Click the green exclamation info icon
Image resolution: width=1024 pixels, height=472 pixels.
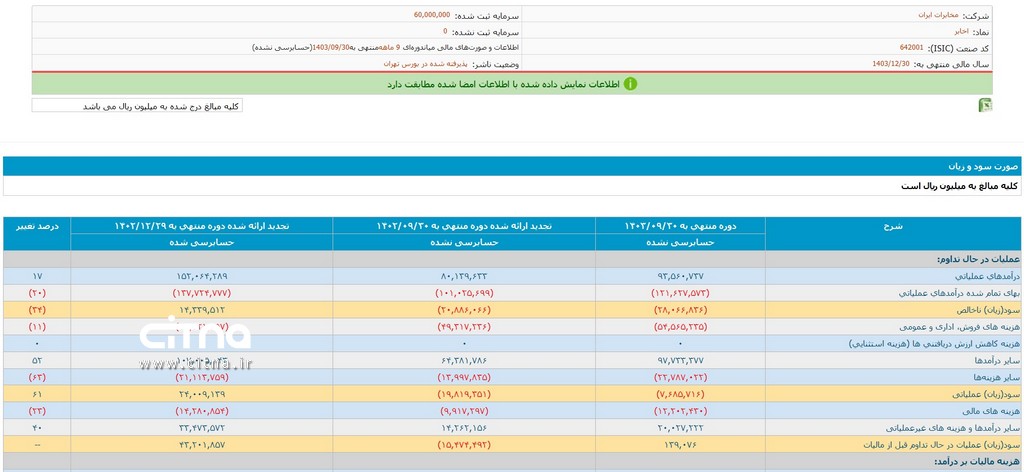(x=630, y=84)
